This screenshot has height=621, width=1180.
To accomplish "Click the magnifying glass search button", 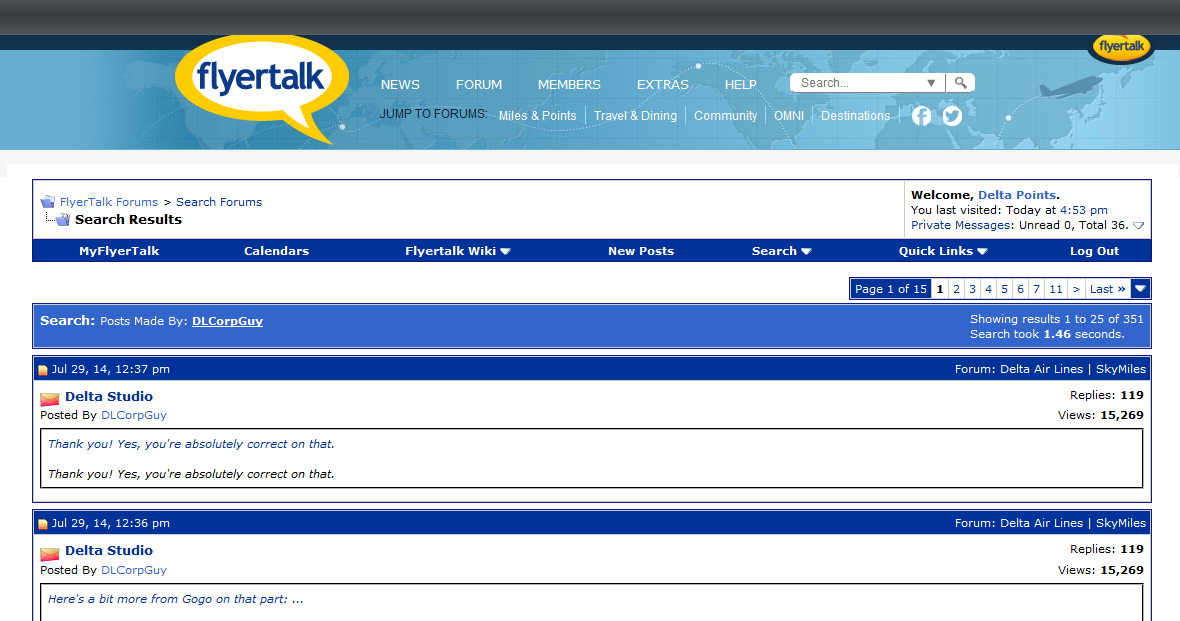I will [x=960, y=83].
